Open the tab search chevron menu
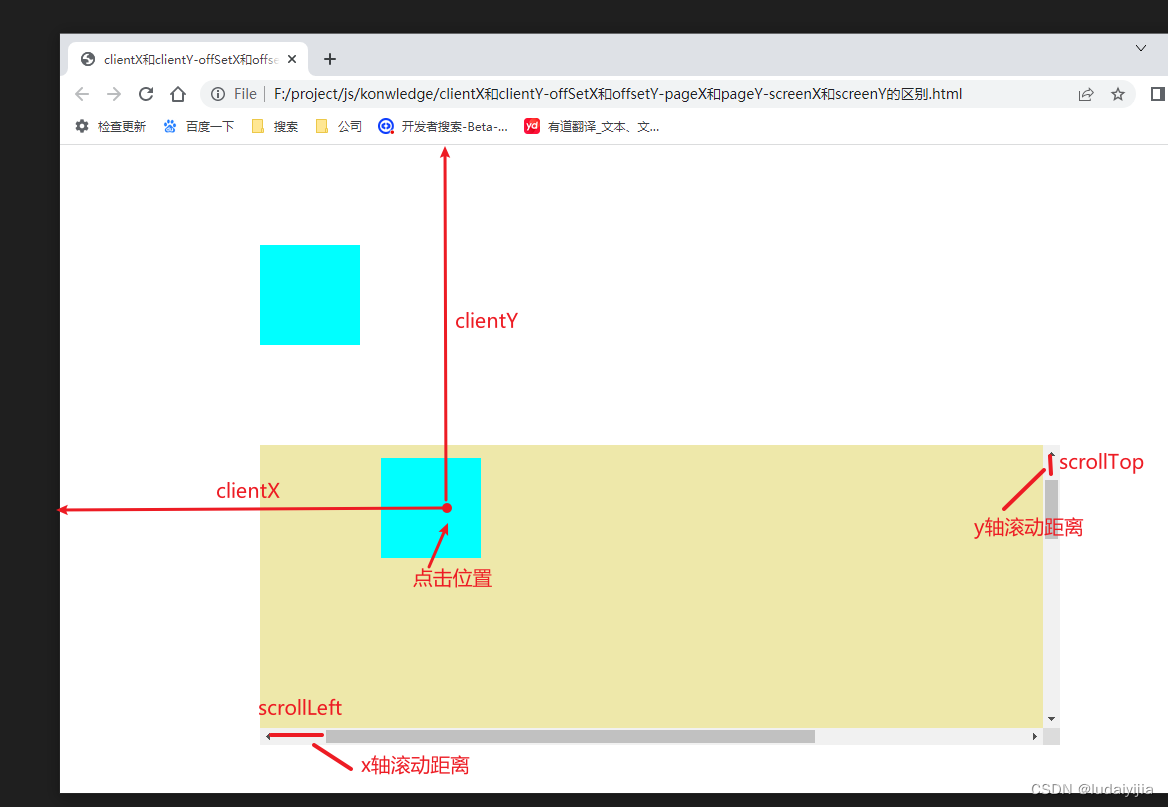 click(x=1141, y=48)
